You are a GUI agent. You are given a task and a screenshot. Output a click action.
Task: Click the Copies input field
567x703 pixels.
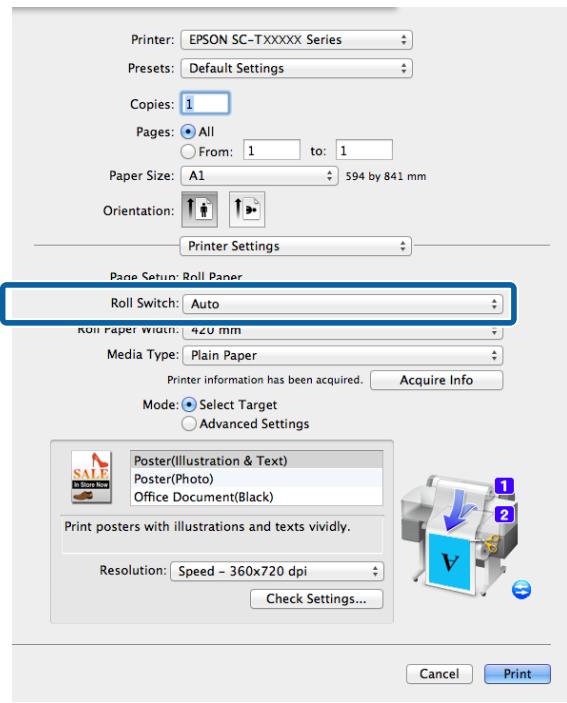[x=205, y=104]
